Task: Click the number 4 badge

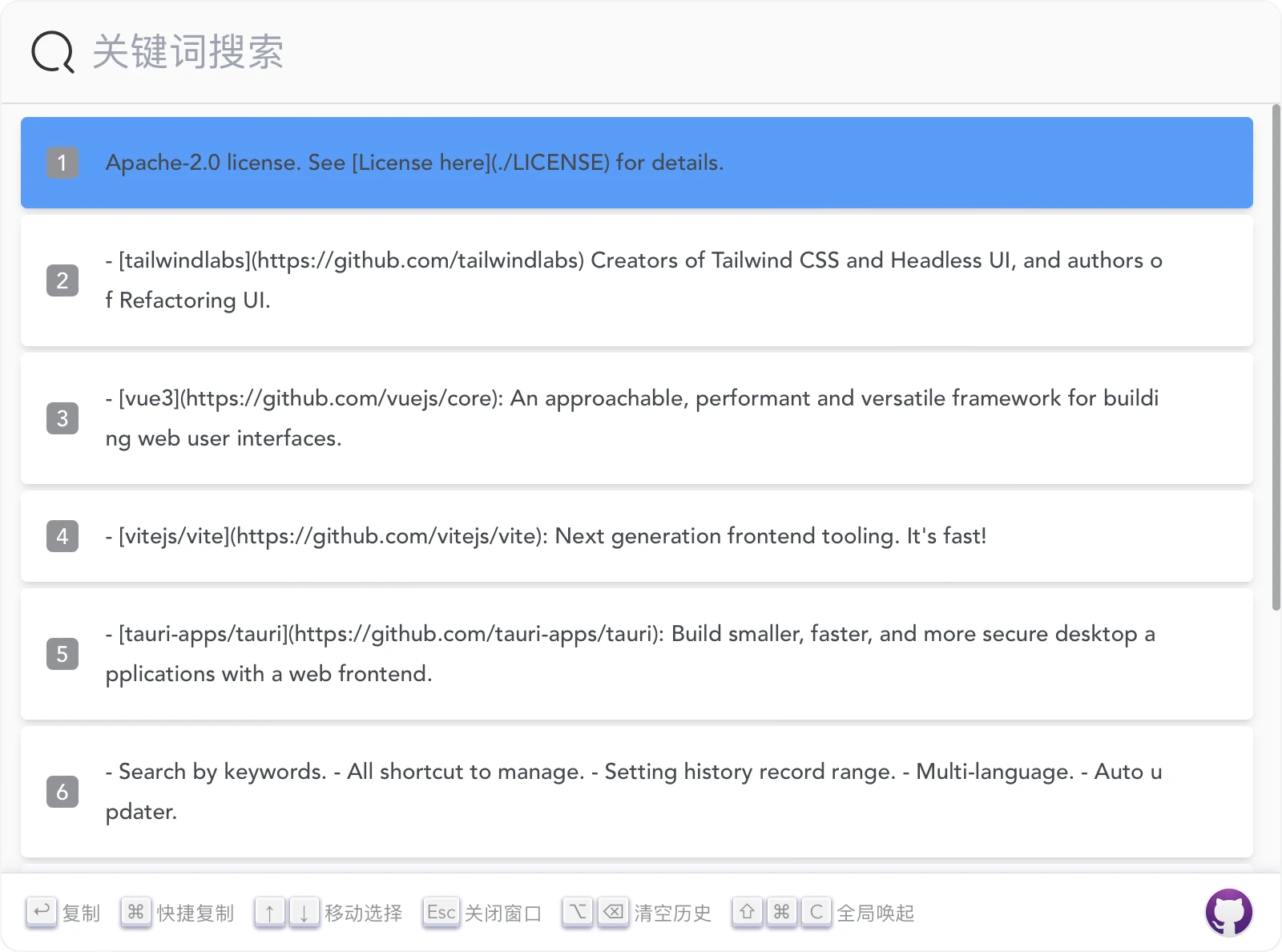Action: point(62,536)
